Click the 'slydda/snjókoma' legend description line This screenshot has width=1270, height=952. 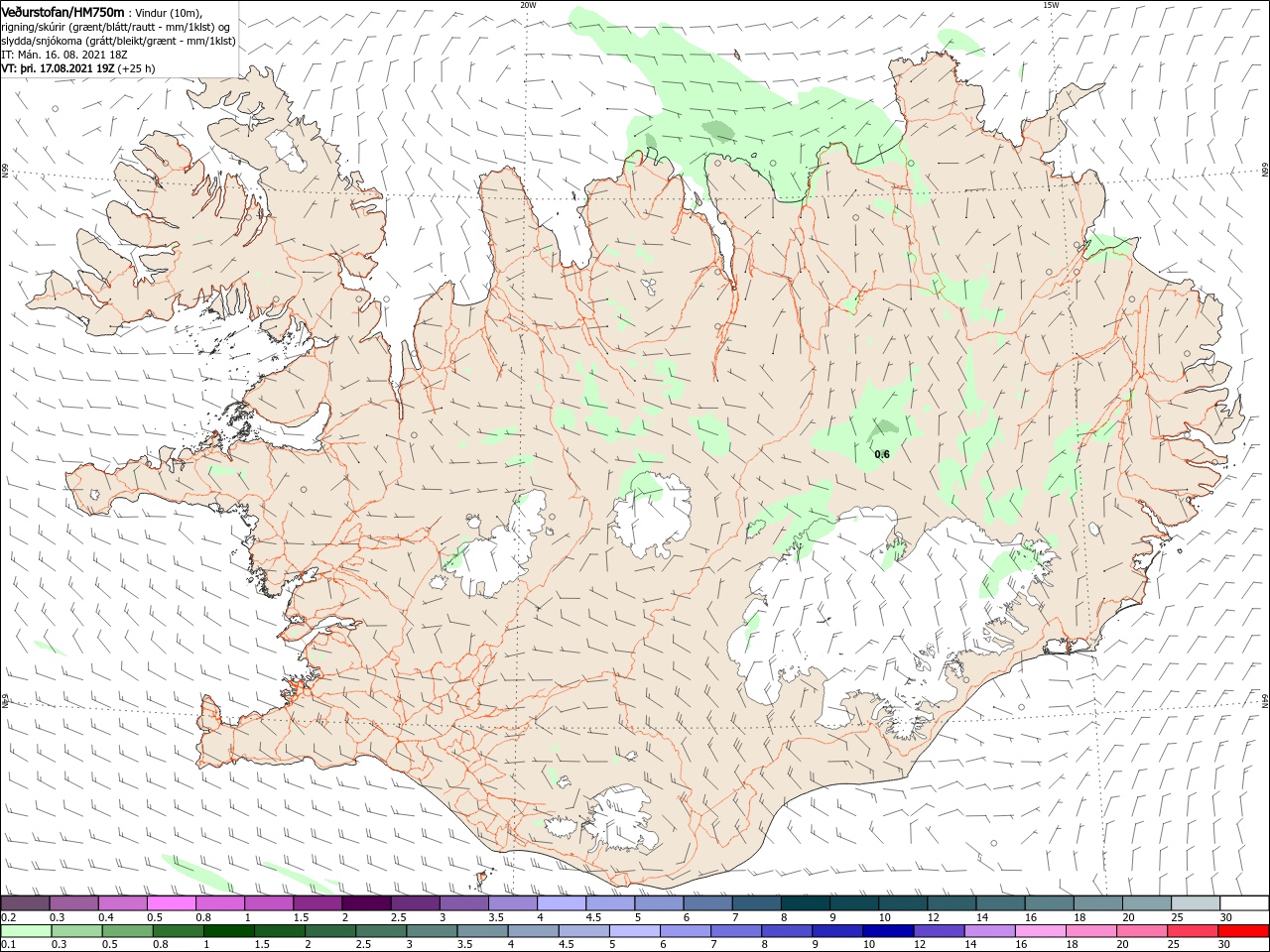pos(118,41)
